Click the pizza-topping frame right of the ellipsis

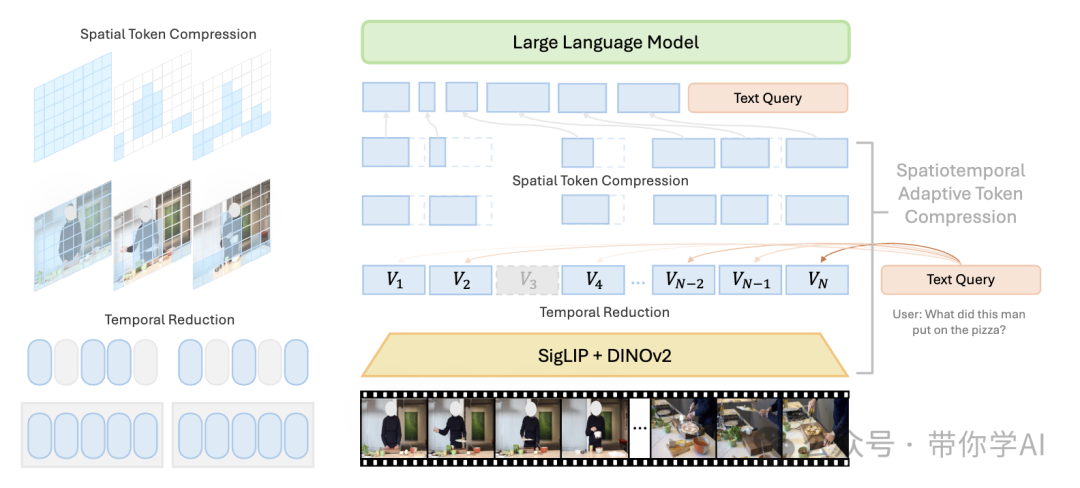coord(684,428)
